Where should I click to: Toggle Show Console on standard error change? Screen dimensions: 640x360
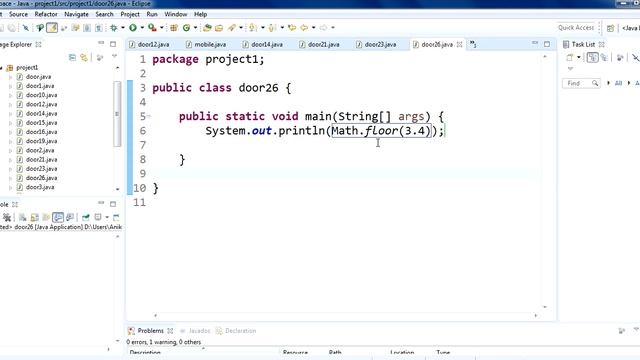[x=70, y=217]
